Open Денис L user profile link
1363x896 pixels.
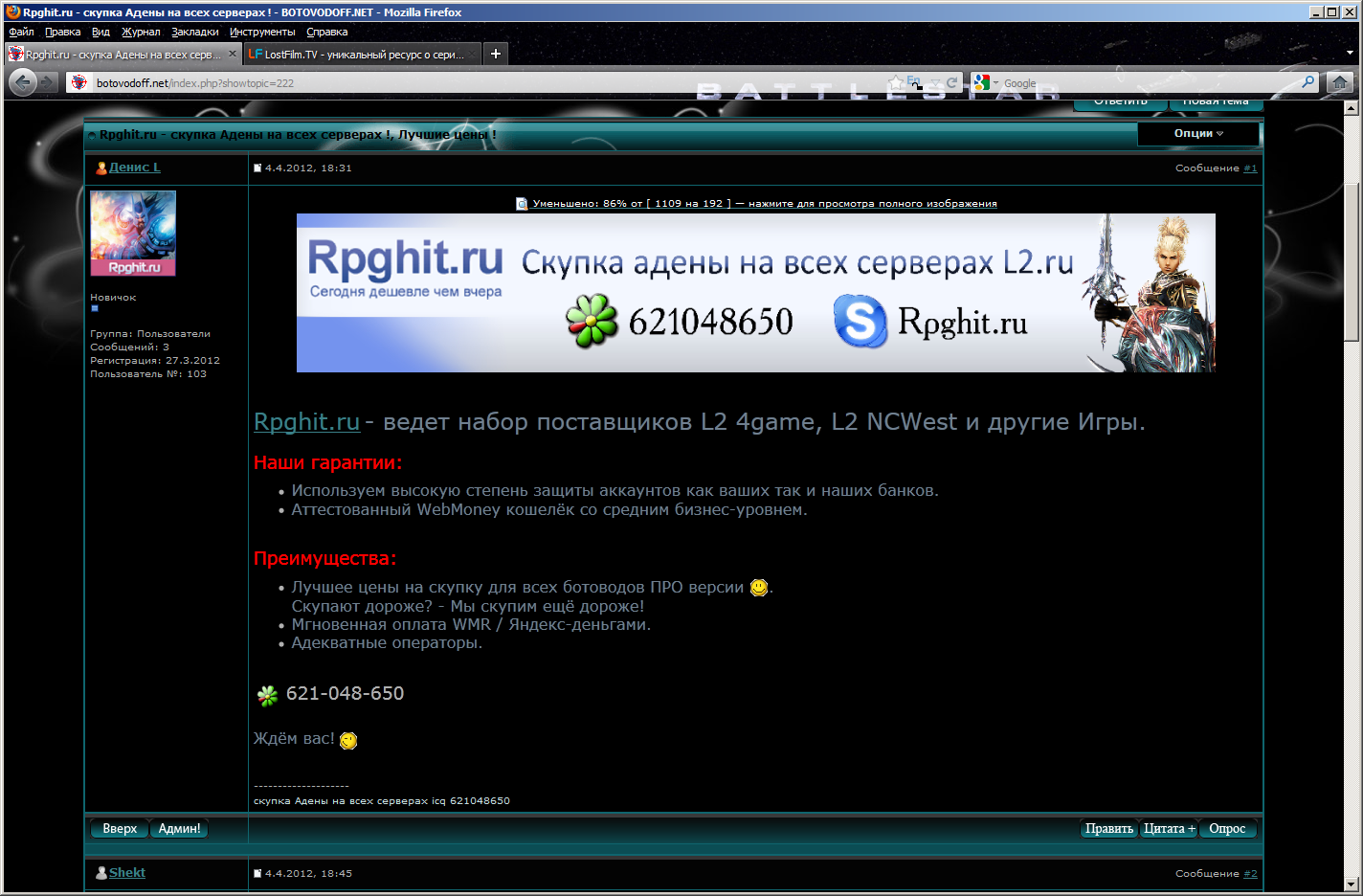(x=135, y=167)
